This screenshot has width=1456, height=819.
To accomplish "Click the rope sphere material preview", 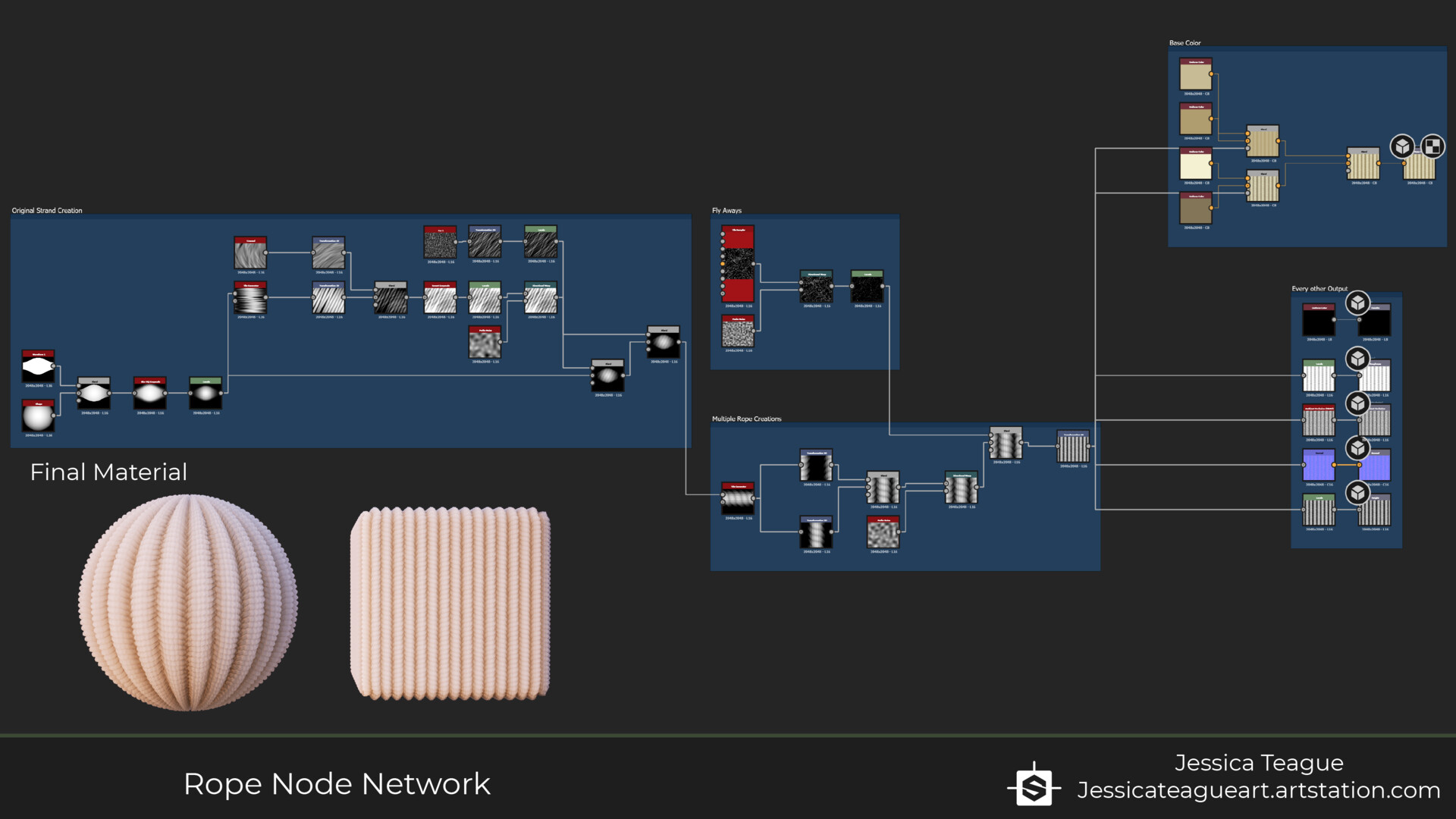I will 188,603.
